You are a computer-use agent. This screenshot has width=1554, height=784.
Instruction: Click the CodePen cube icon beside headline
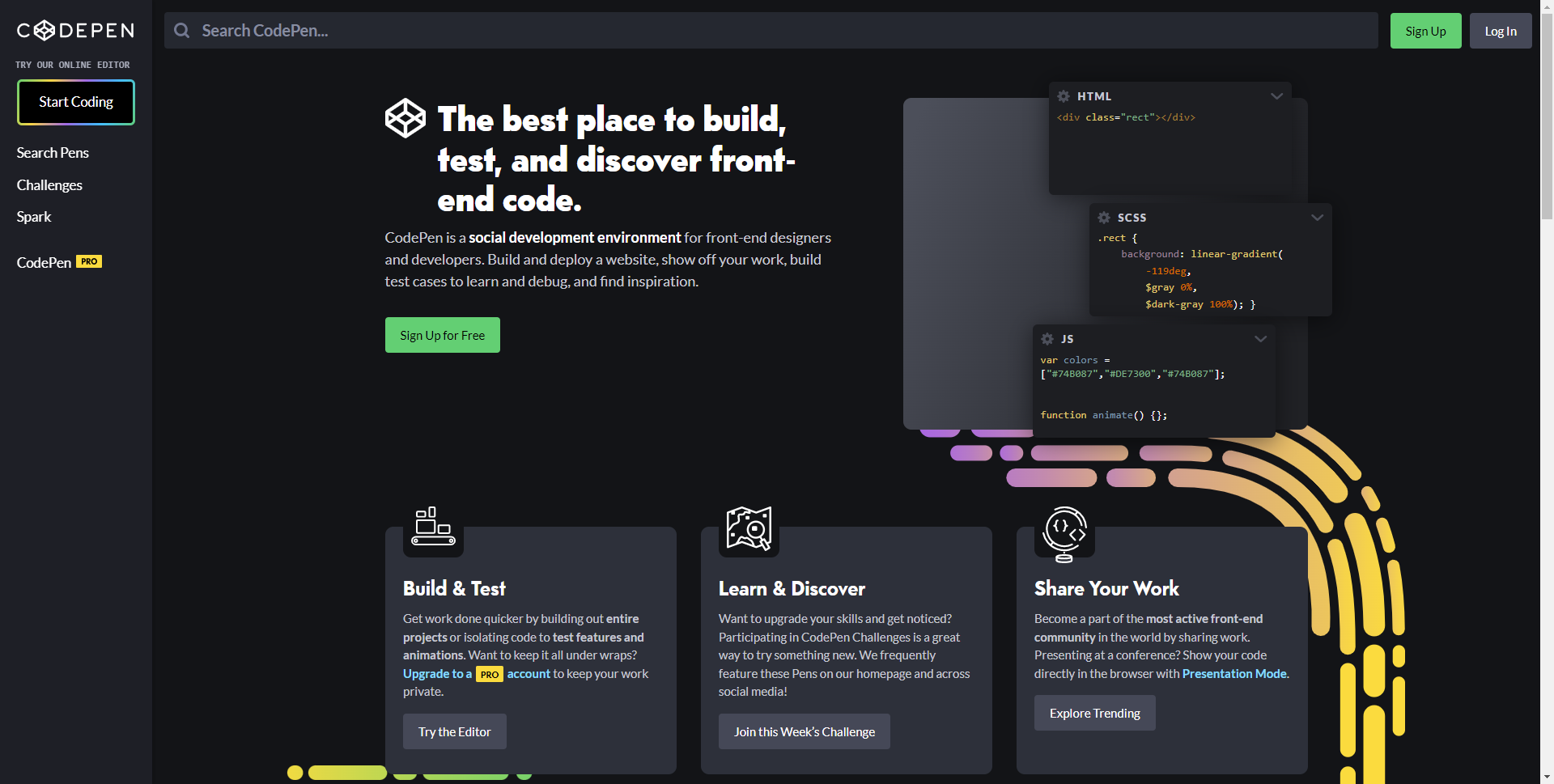405,118
